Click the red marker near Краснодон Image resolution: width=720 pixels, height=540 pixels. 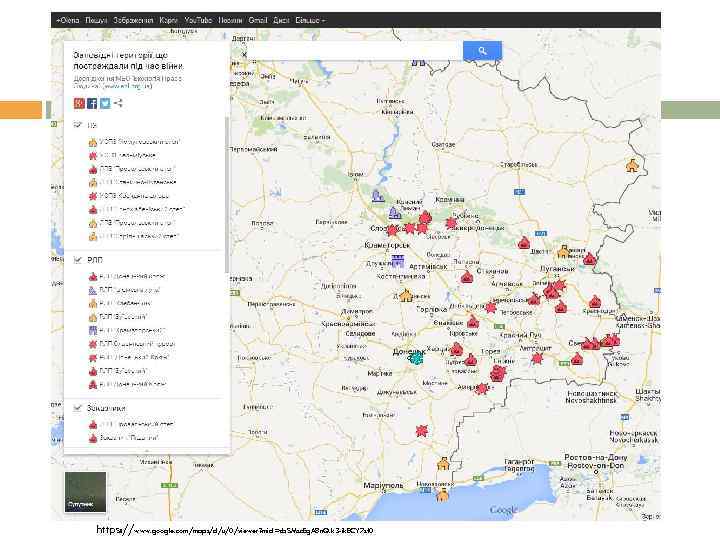pyautogui.click(x=595, y=302)
